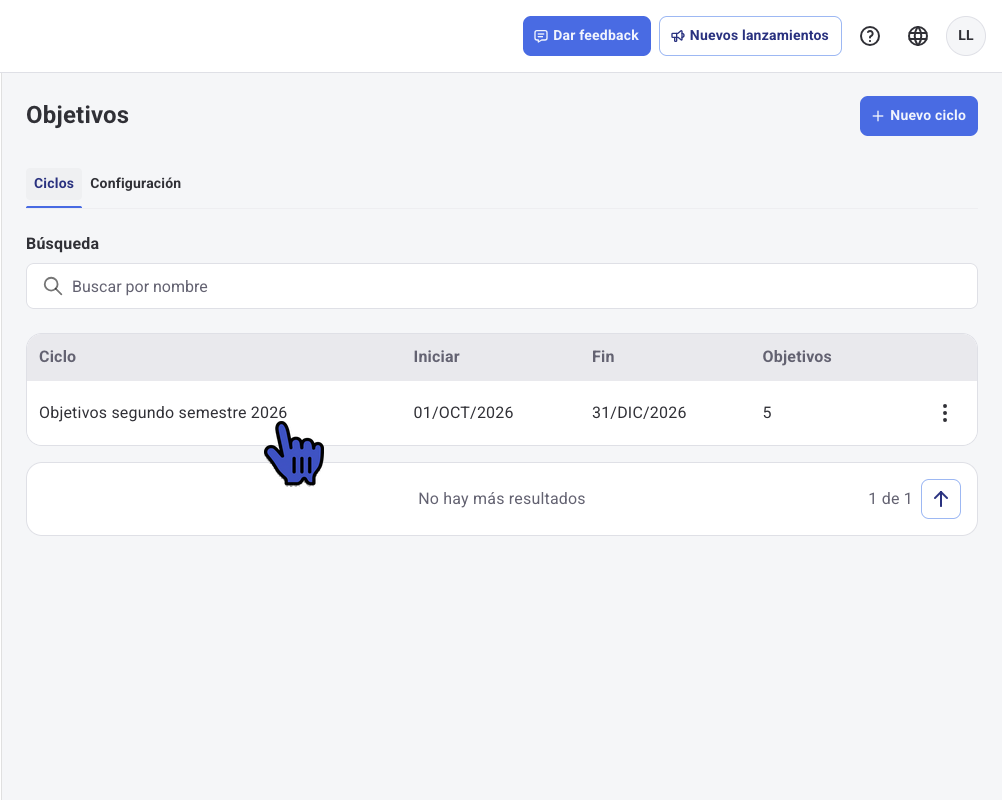Viewport: 1002px width, 800px height.
Task: Click No hay más resultados message
Action: click(502, 498)
